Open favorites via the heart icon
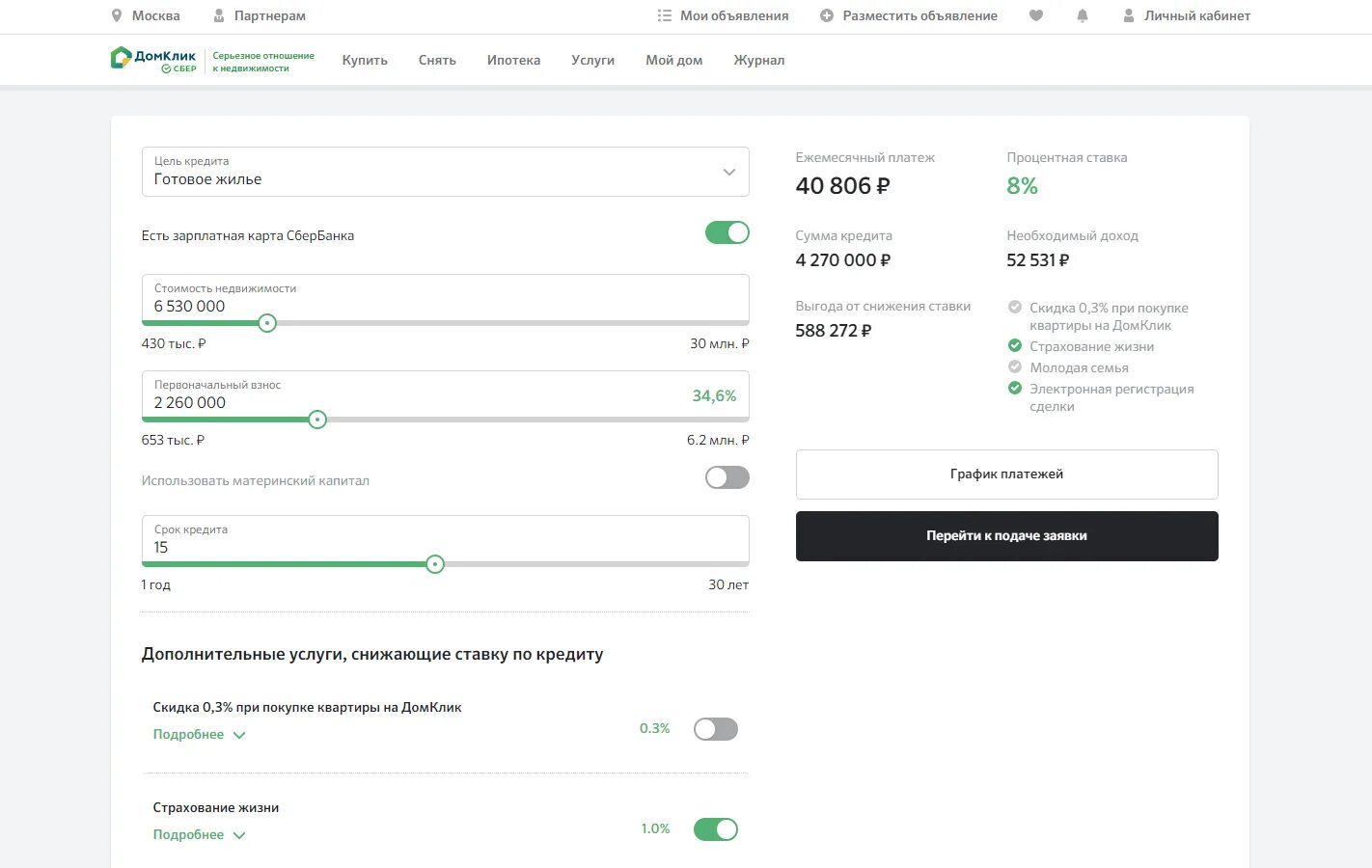Screen dimensions: 1372x868 1036,15
